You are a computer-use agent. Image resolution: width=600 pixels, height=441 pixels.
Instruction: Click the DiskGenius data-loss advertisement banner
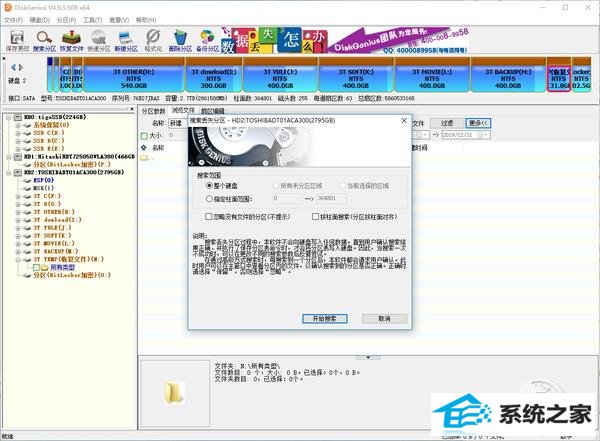point(344,40)
